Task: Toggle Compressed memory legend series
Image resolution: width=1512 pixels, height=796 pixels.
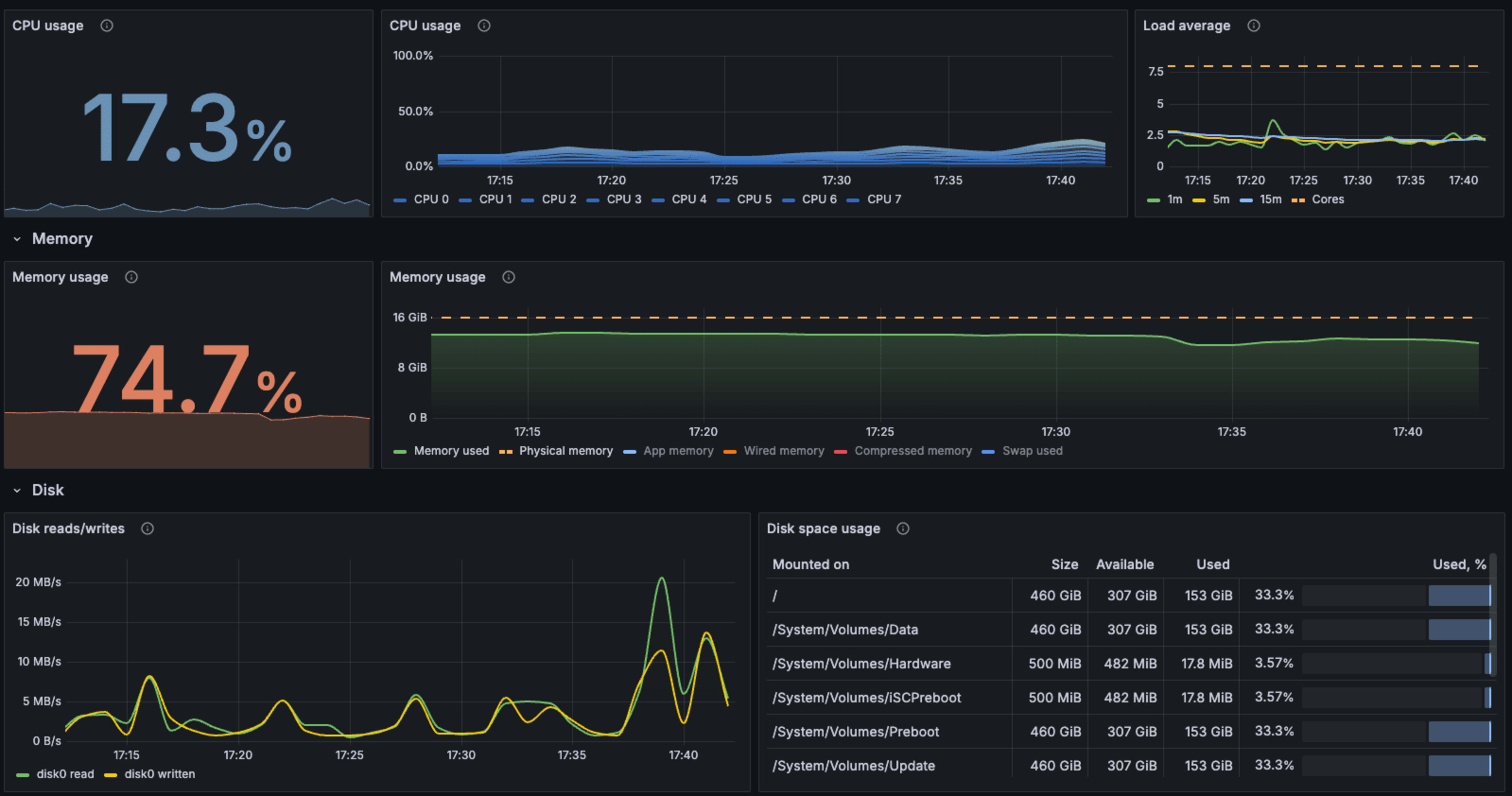Action: [913, 451]
